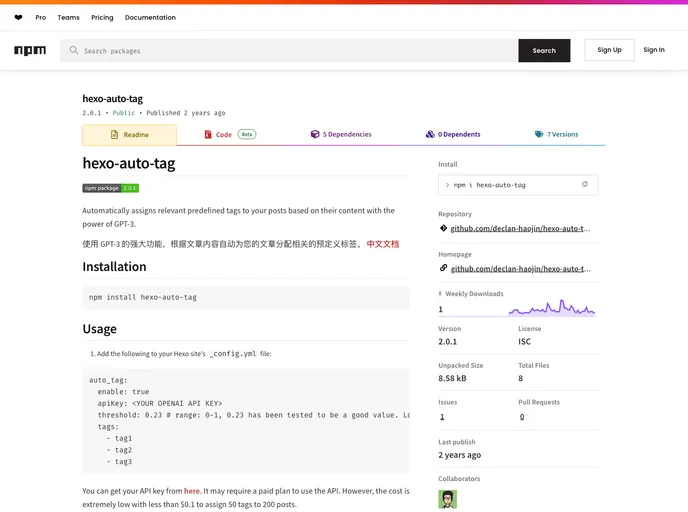
Task: Click the Last publish '2 years ago' value
Action: (x=459, y=455)
